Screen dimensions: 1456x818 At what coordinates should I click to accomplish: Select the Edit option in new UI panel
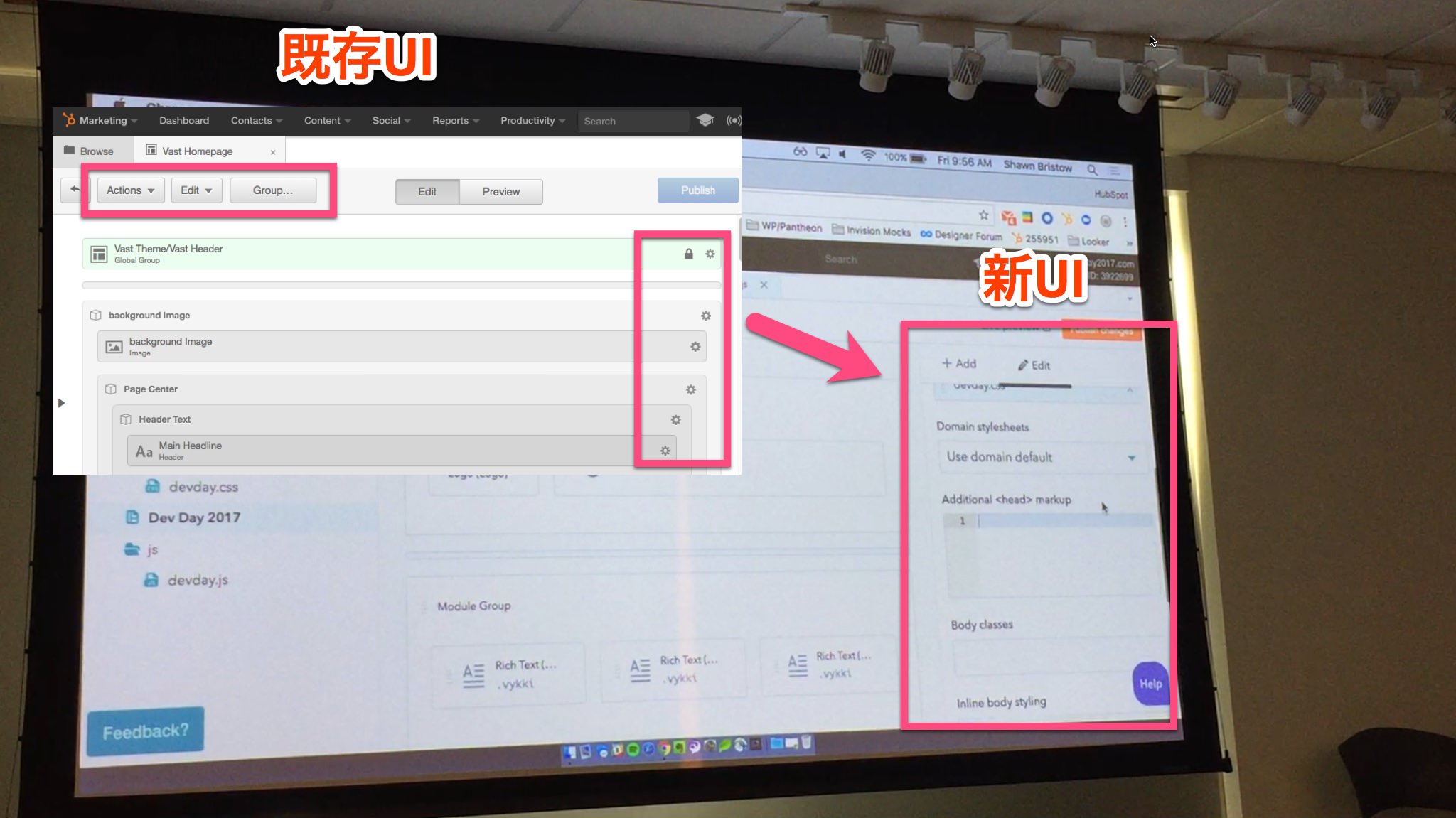(x=1035, y=363)
